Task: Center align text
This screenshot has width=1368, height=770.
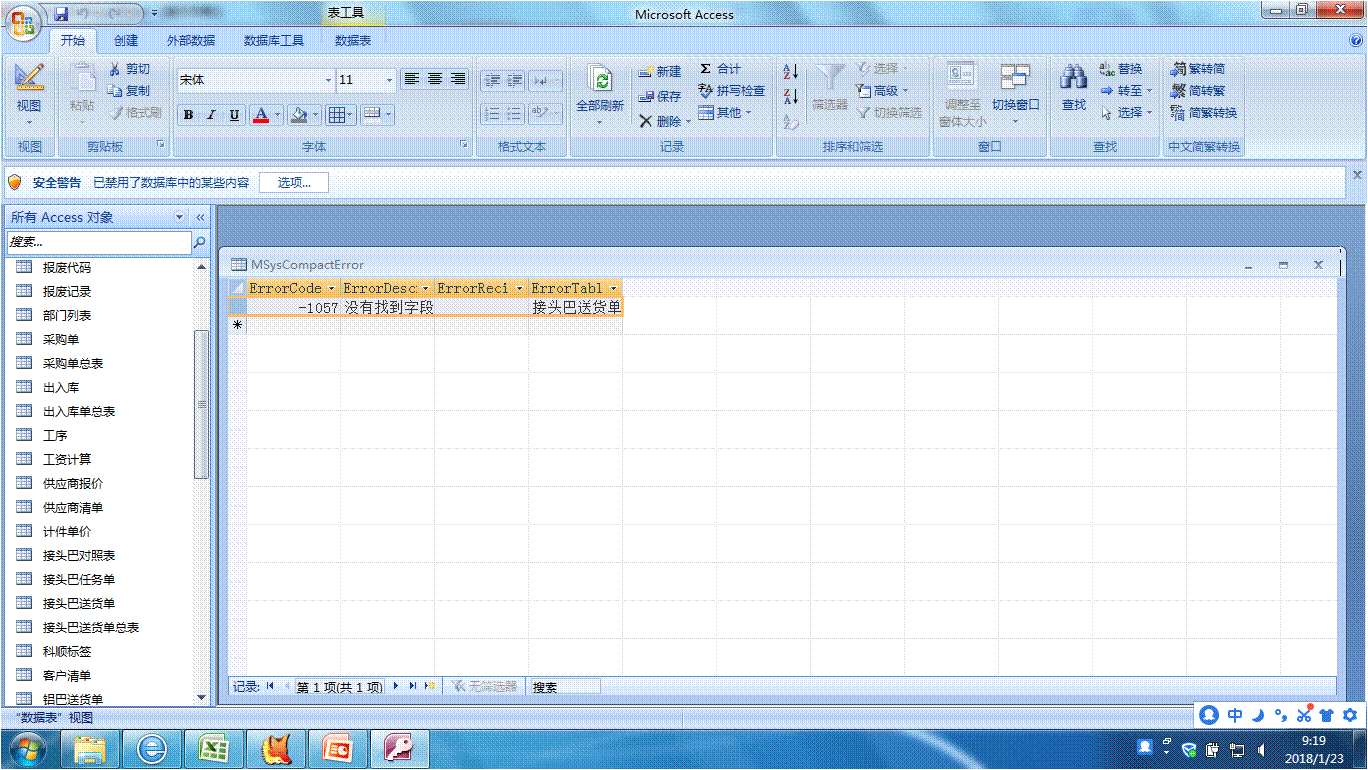Action: click(434, 79)
